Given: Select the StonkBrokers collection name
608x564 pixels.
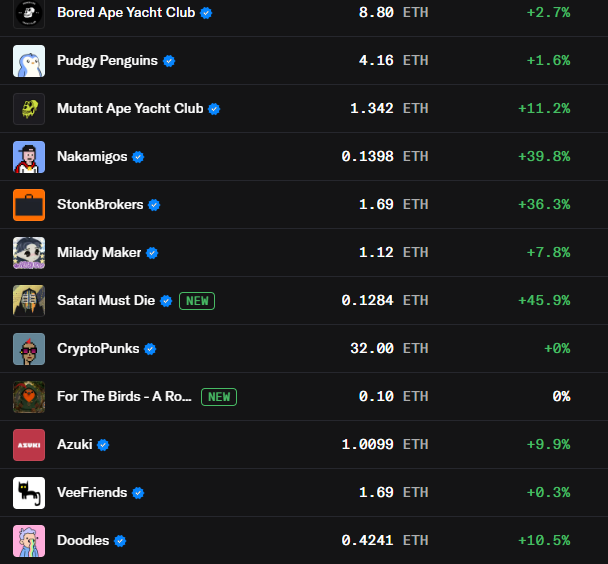Looking at the screenshot, I should click(x=100, y=205).
